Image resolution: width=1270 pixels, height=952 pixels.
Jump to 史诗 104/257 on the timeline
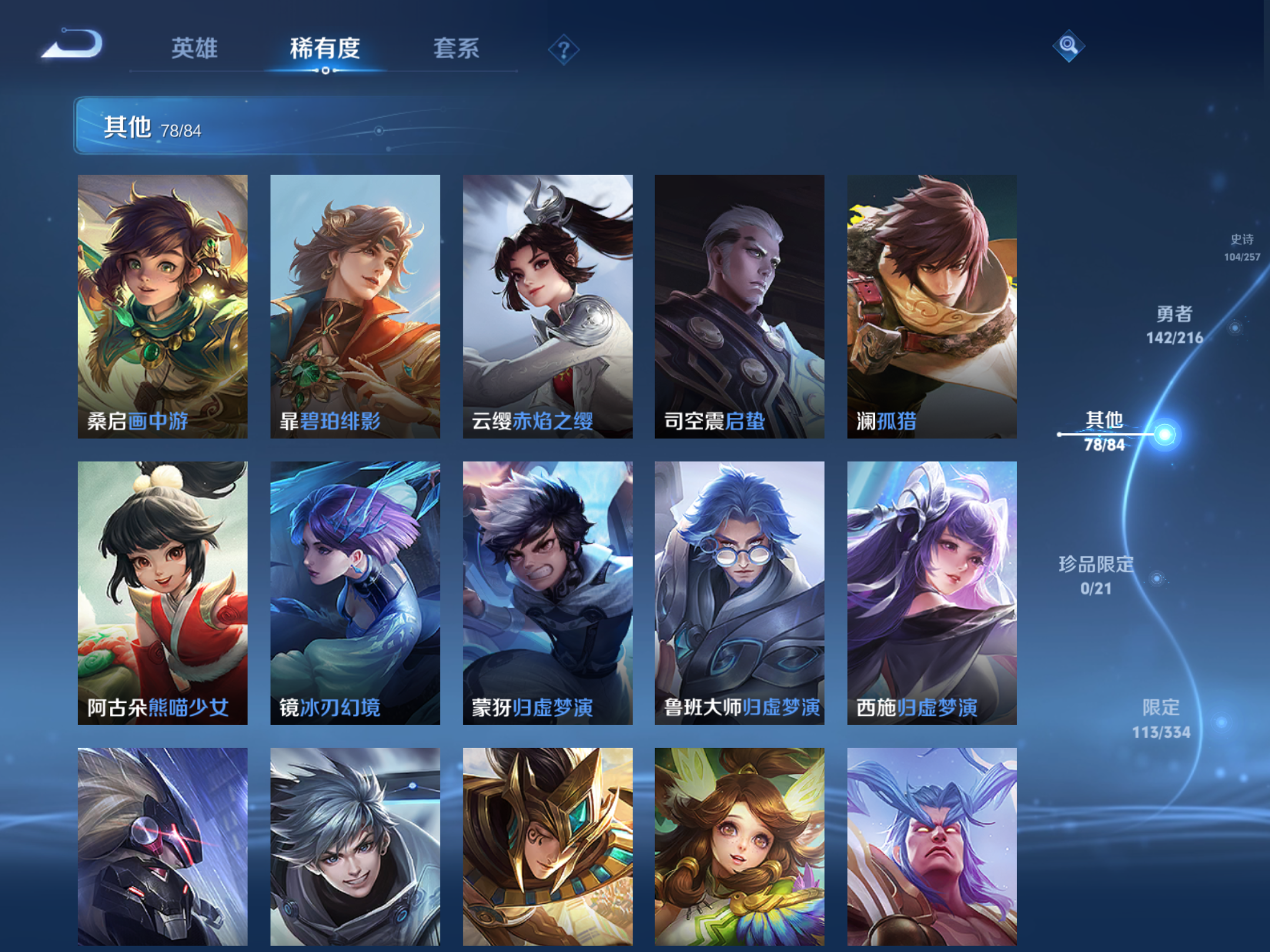[x=1242, y=247]
